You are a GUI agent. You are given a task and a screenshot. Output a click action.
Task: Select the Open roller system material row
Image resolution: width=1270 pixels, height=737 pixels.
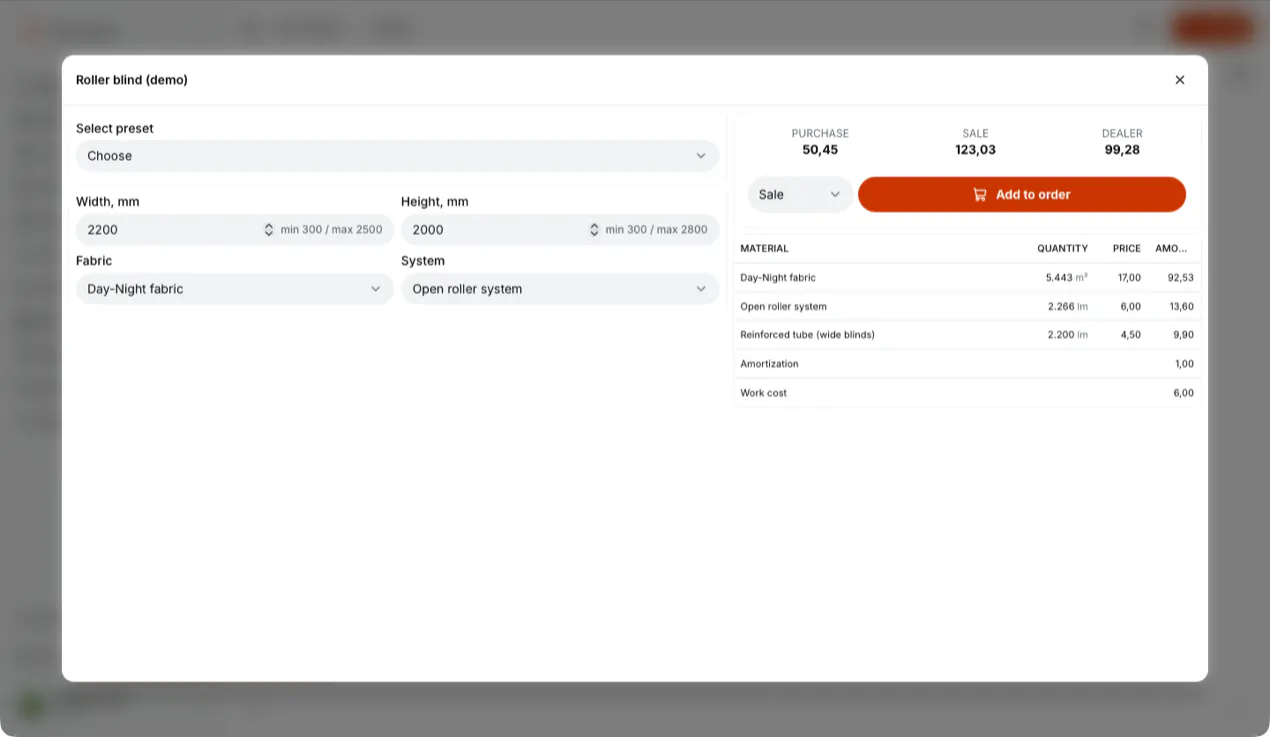(x=967, y=306)
